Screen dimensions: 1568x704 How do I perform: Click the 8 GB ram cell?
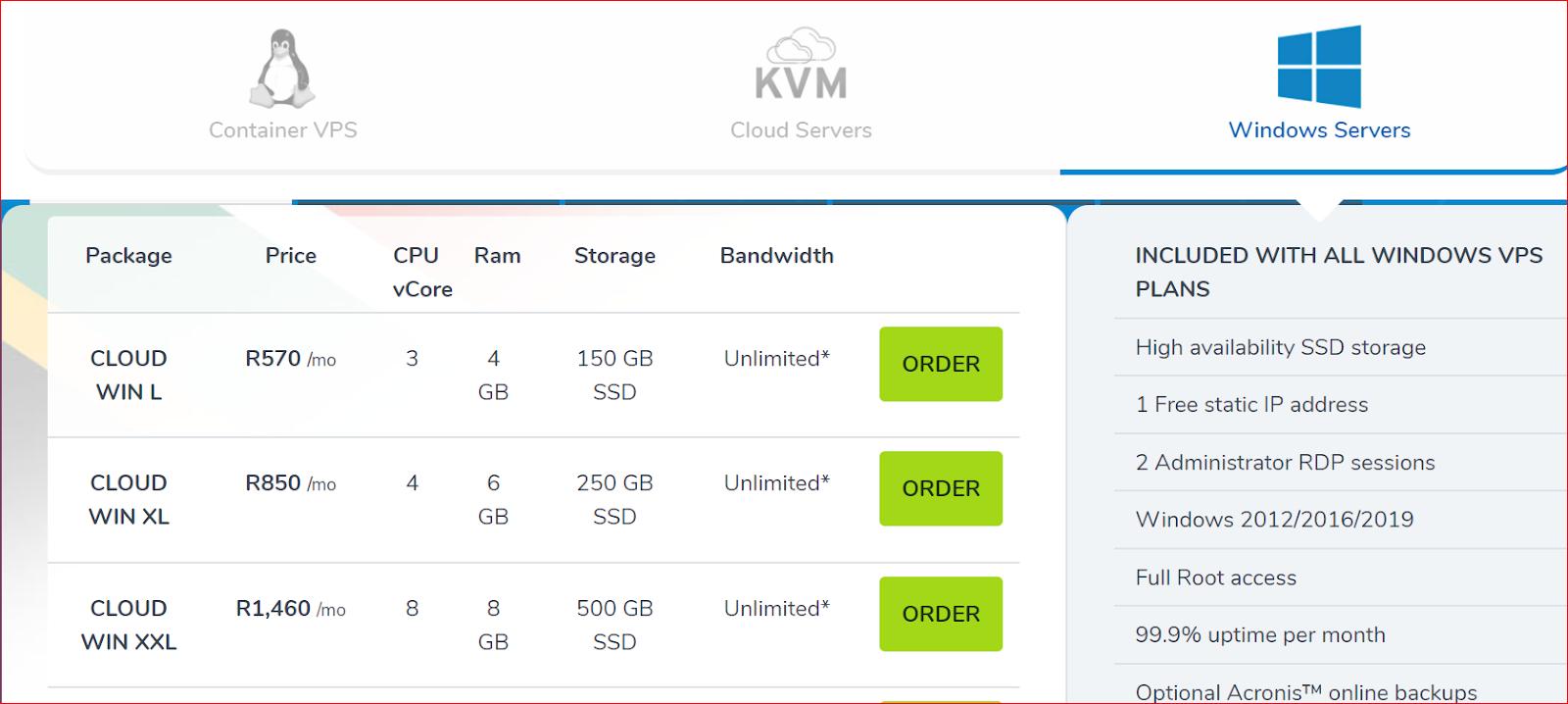(493, 625)
